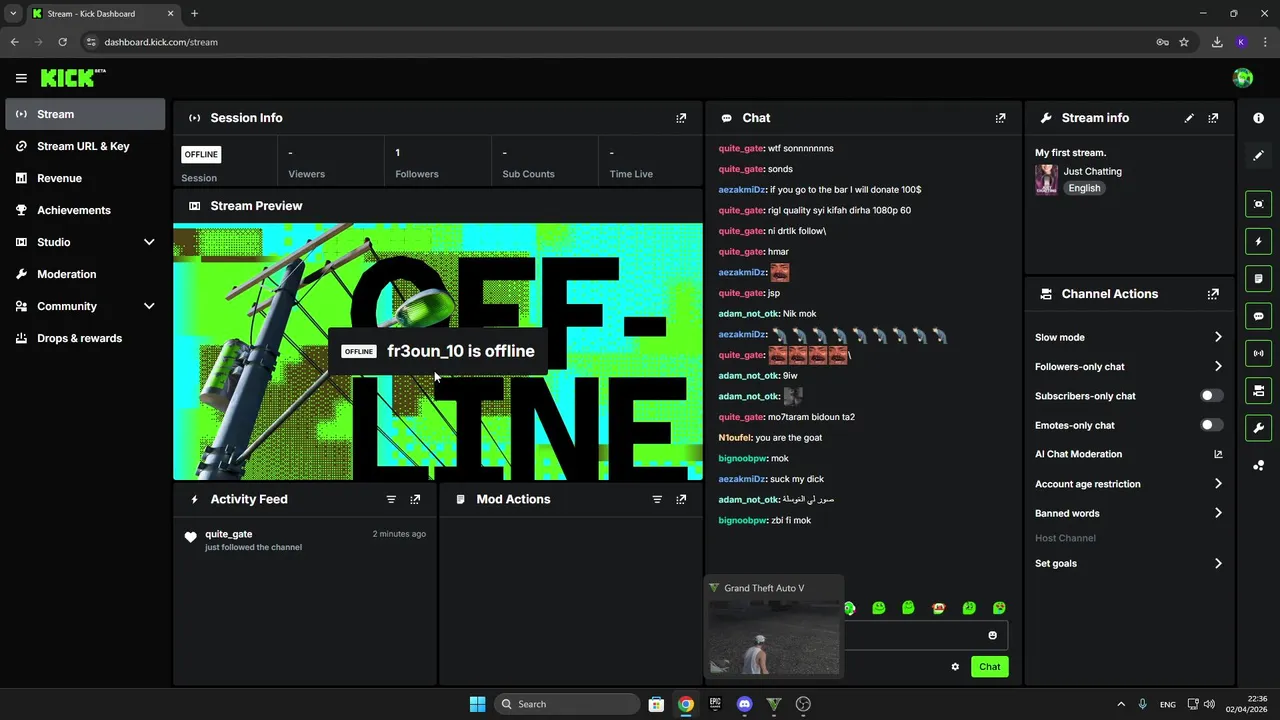
Task: Insert the red mushroom emote above chat input
Action: [939, 608]
